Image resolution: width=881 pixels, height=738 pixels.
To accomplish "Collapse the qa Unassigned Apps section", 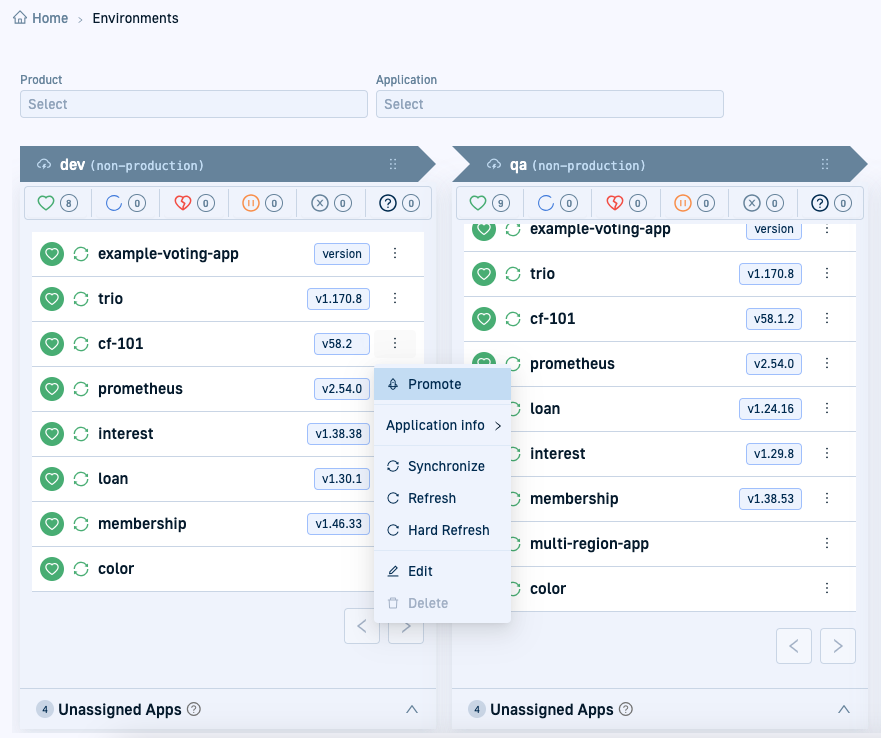I will pyautogui.click(x=843, y=709).
